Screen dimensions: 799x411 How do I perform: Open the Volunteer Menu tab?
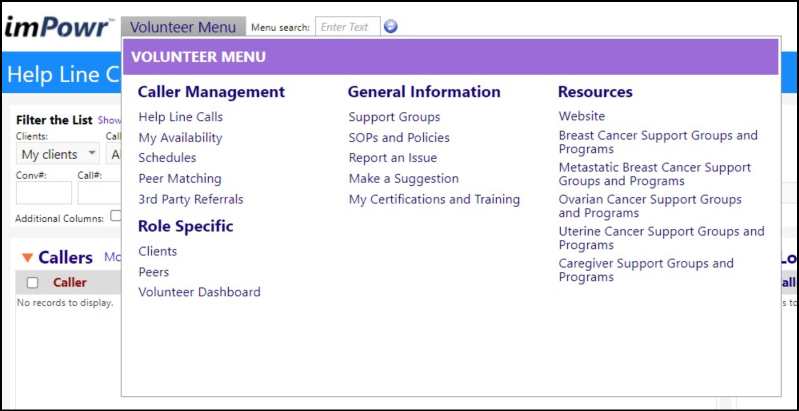pyautogui.click(x=183, y=26)
